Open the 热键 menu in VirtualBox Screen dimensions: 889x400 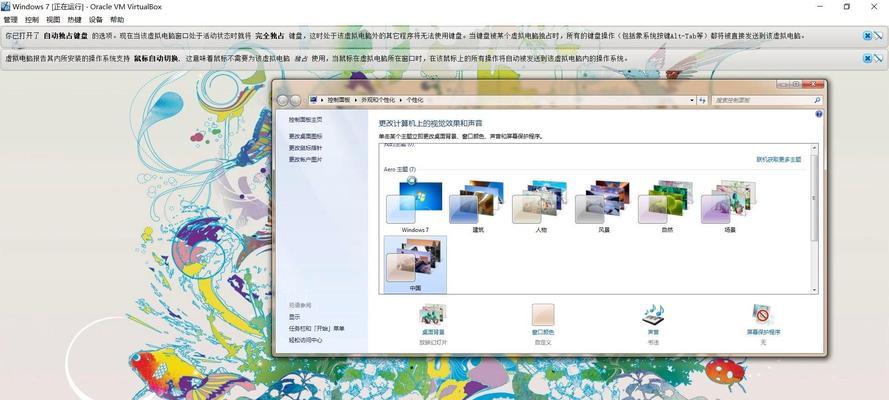[x=74, y=19]
